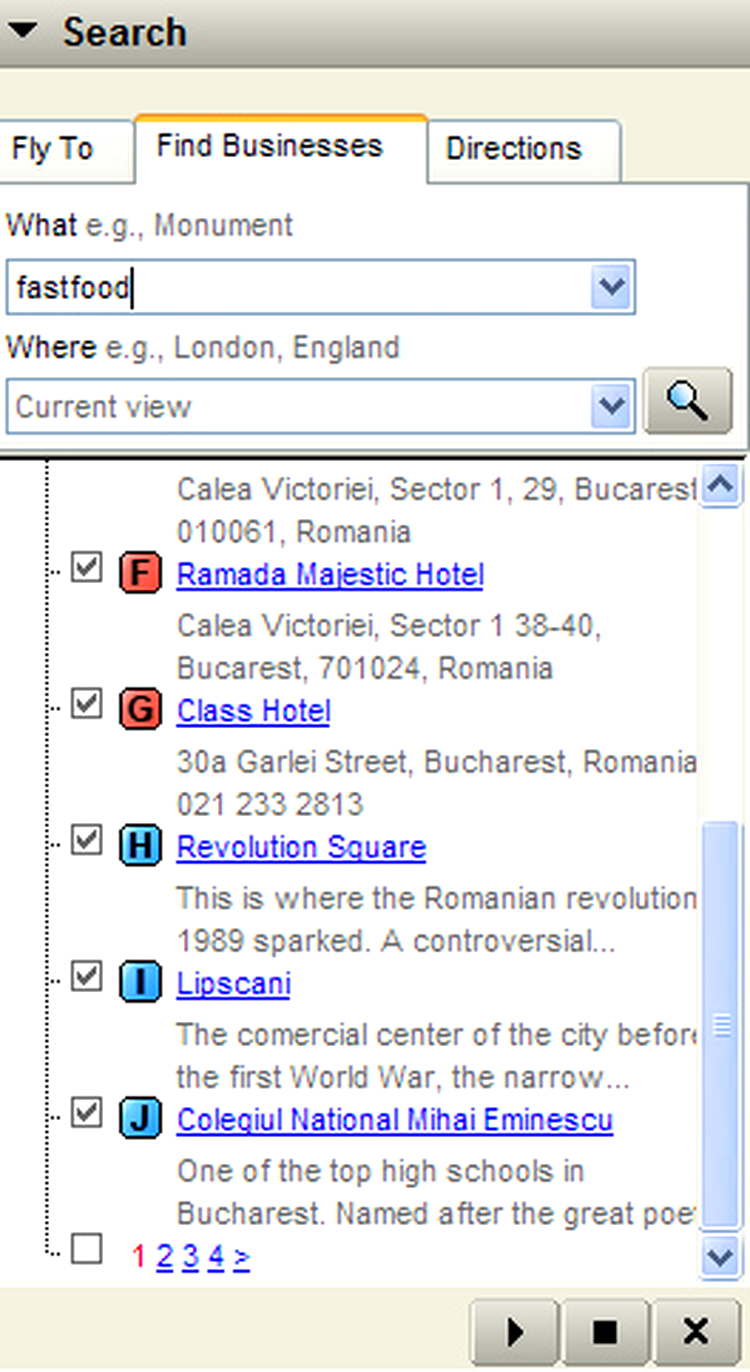The width and height of the screenshot is (750, 1372).
Task: Clear search results with X button
Action: coord(695,1332)
